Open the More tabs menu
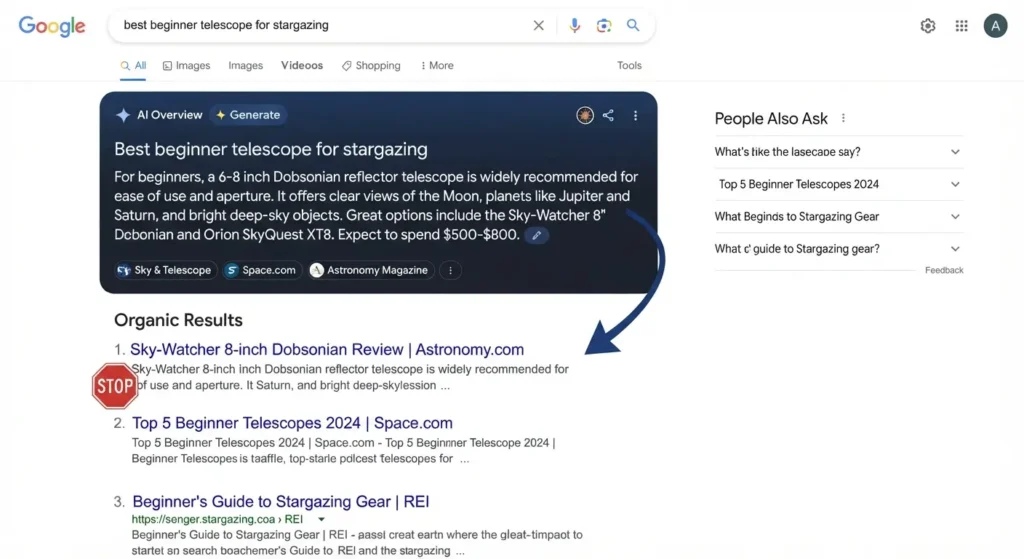The width and height of the screenshot is (1024, 559). point(437,66)
